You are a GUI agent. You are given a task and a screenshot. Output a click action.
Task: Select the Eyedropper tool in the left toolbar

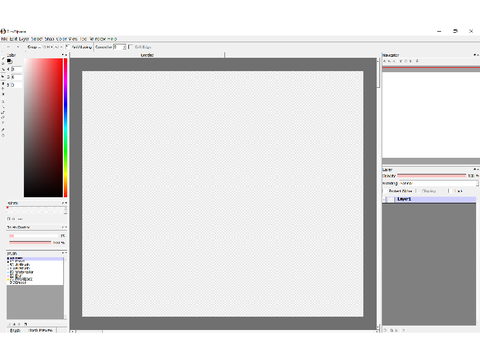click(3, 130)
